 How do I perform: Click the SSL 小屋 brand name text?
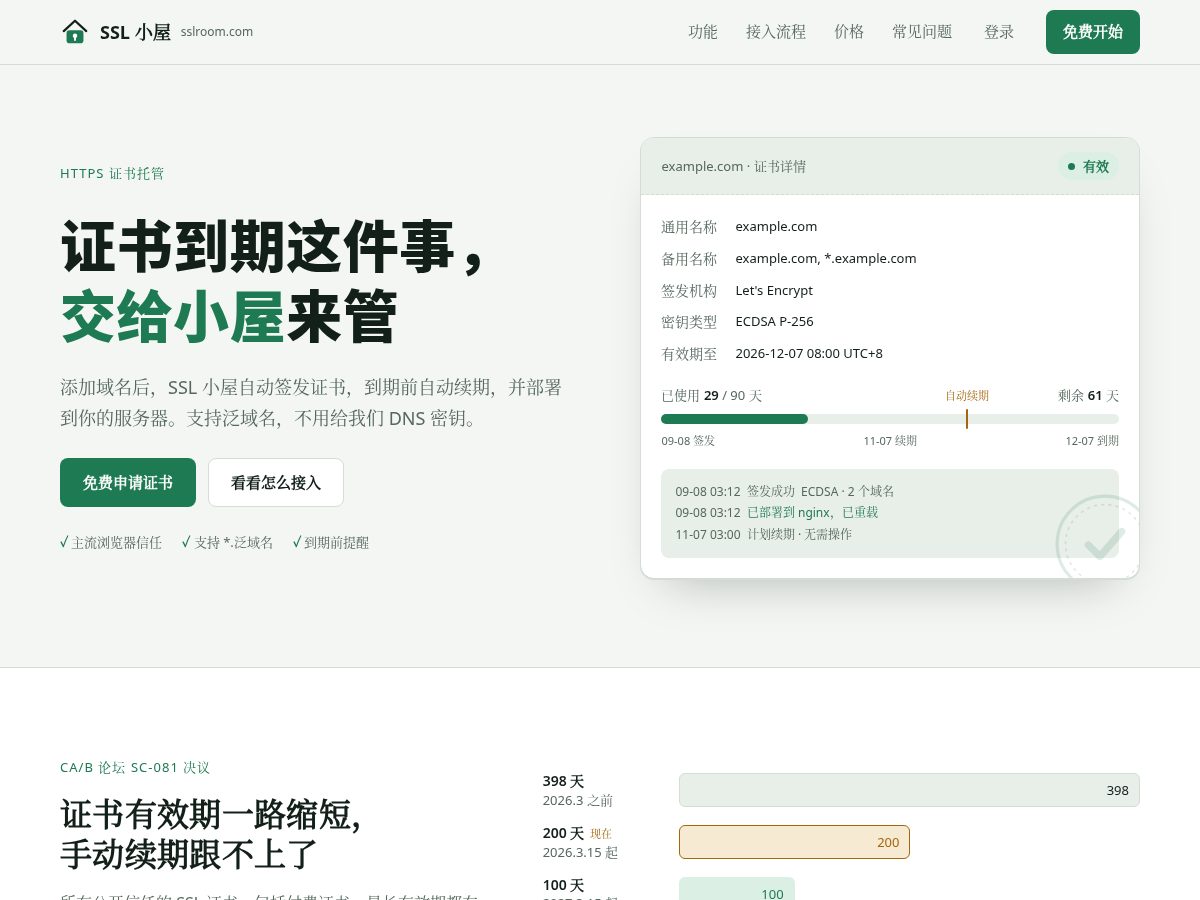coord(135,32)
